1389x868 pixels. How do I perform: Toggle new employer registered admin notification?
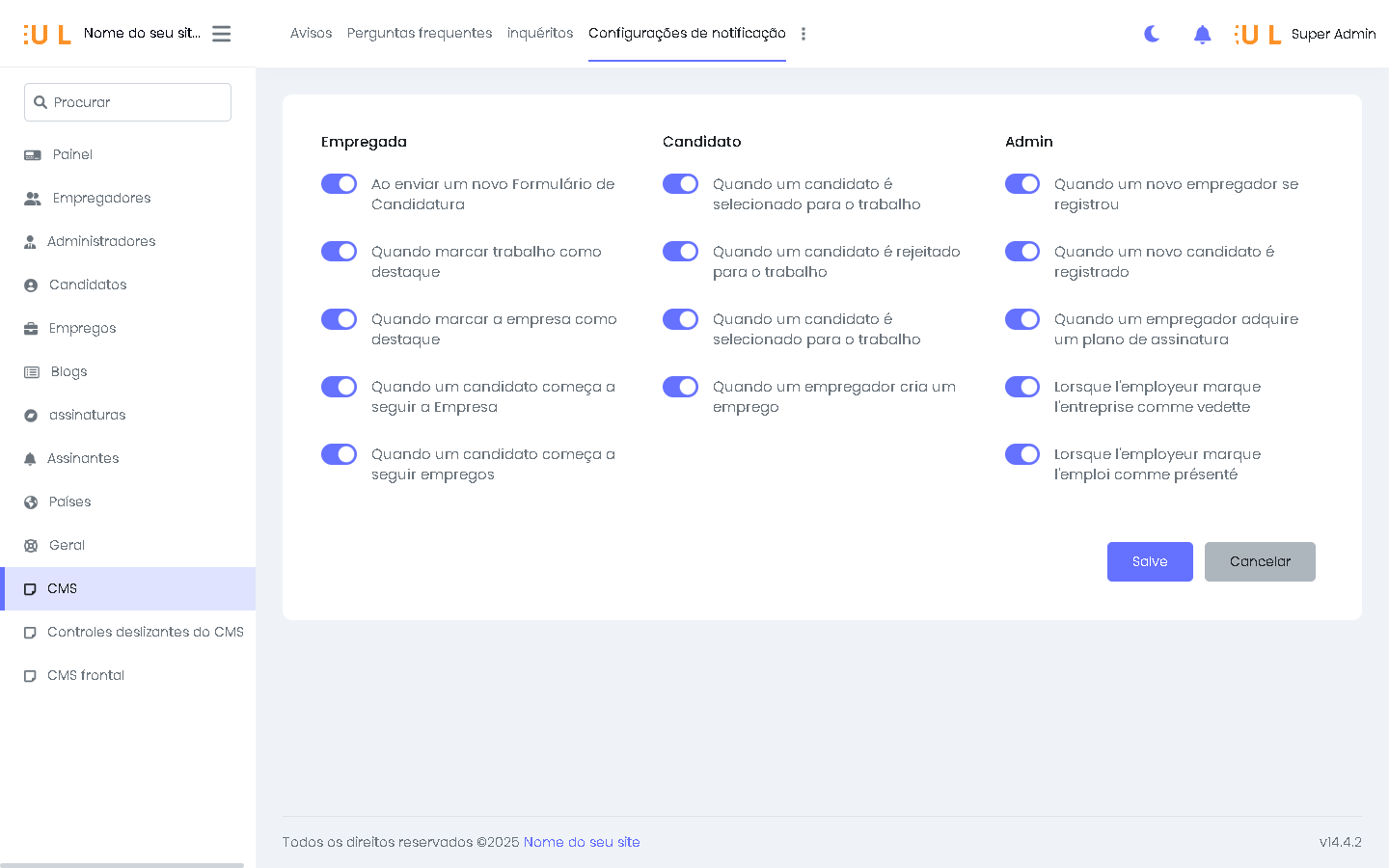(1021, 184)
